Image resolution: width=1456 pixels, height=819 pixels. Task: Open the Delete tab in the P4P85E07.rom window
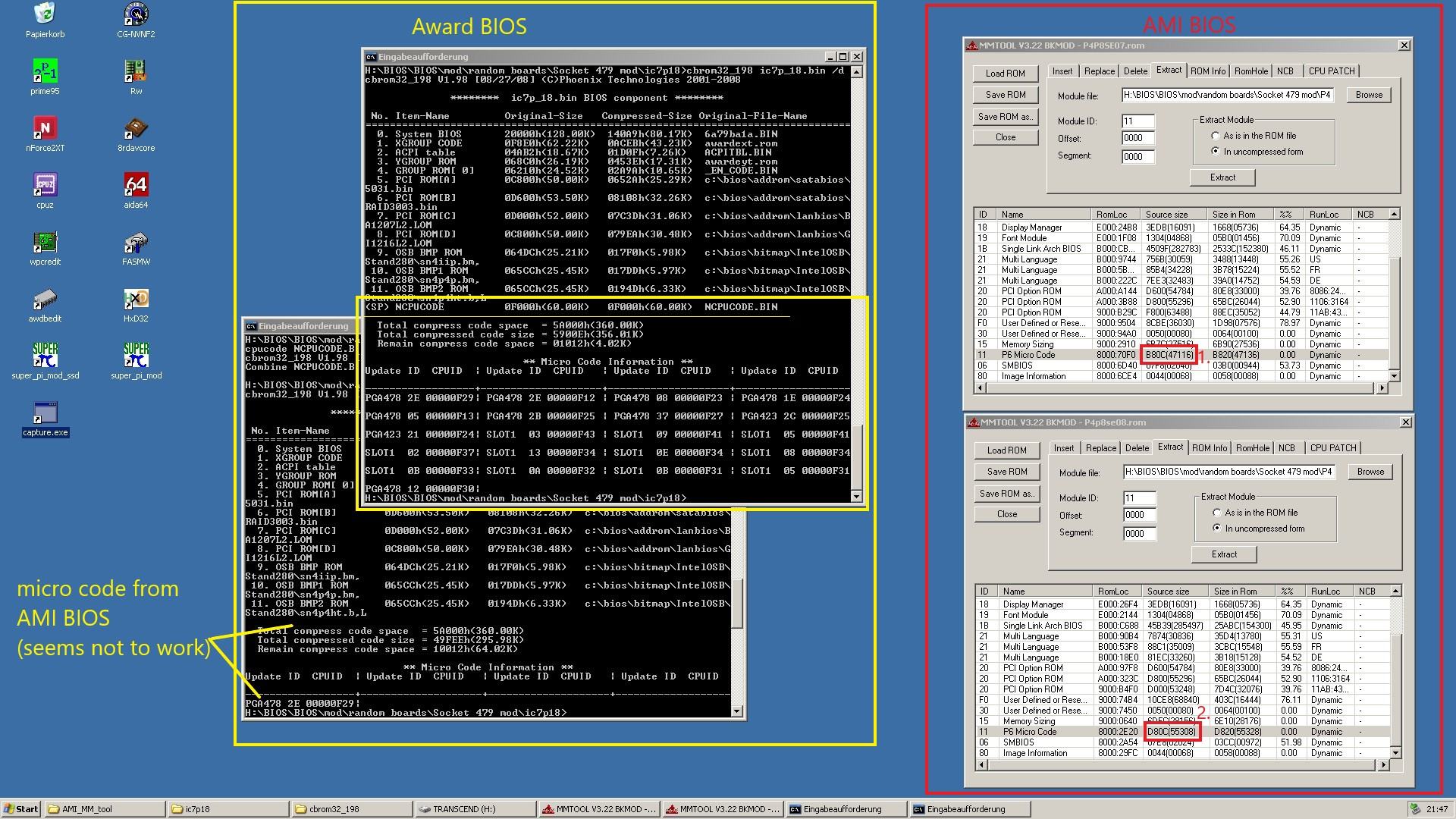coord(1135,71)
